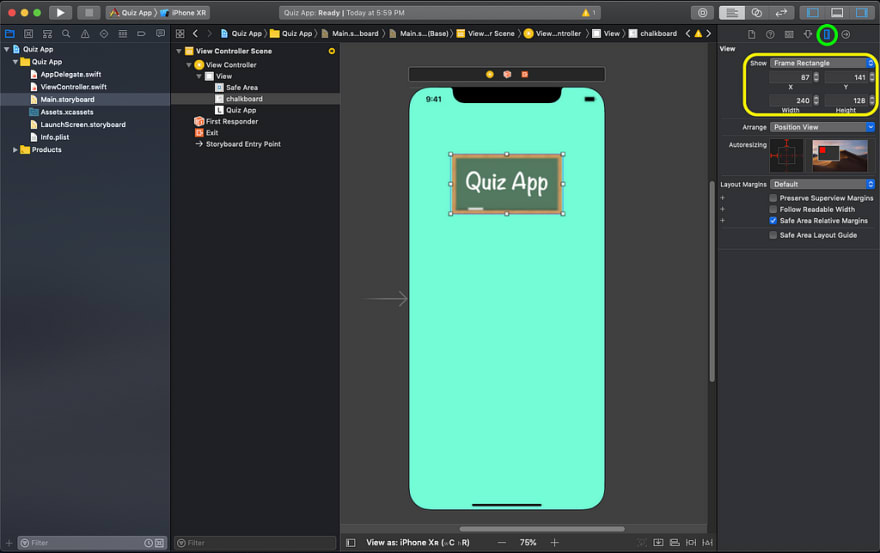Open the Source Control navigator tab
This screenshot has height=553, width=880.
click(x=29, y=34)
